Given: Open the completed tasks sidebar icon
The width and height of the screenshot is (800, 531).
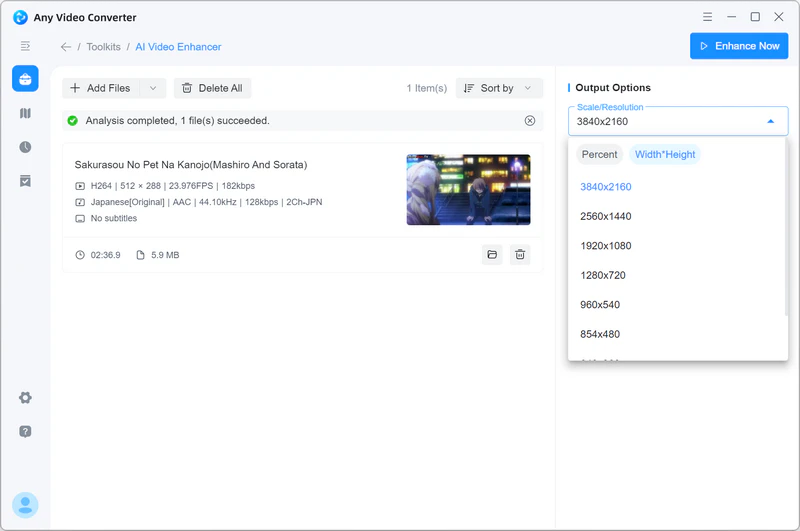Looking at the screenshot, I should [25, 181].
